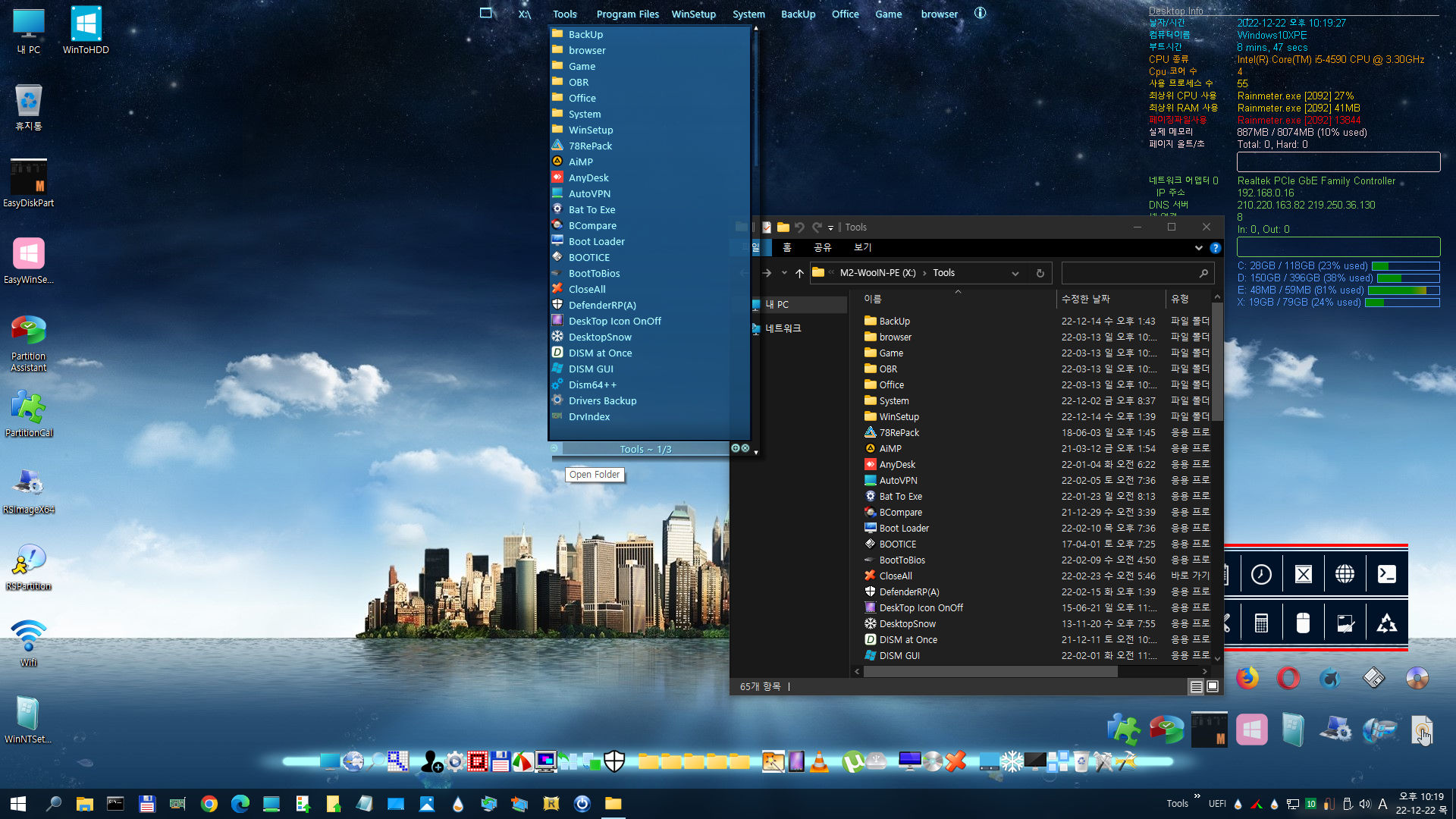Refresh the Explorer folder view
This screenshot has height=819, width=1456.
(x=1040, y=273)
